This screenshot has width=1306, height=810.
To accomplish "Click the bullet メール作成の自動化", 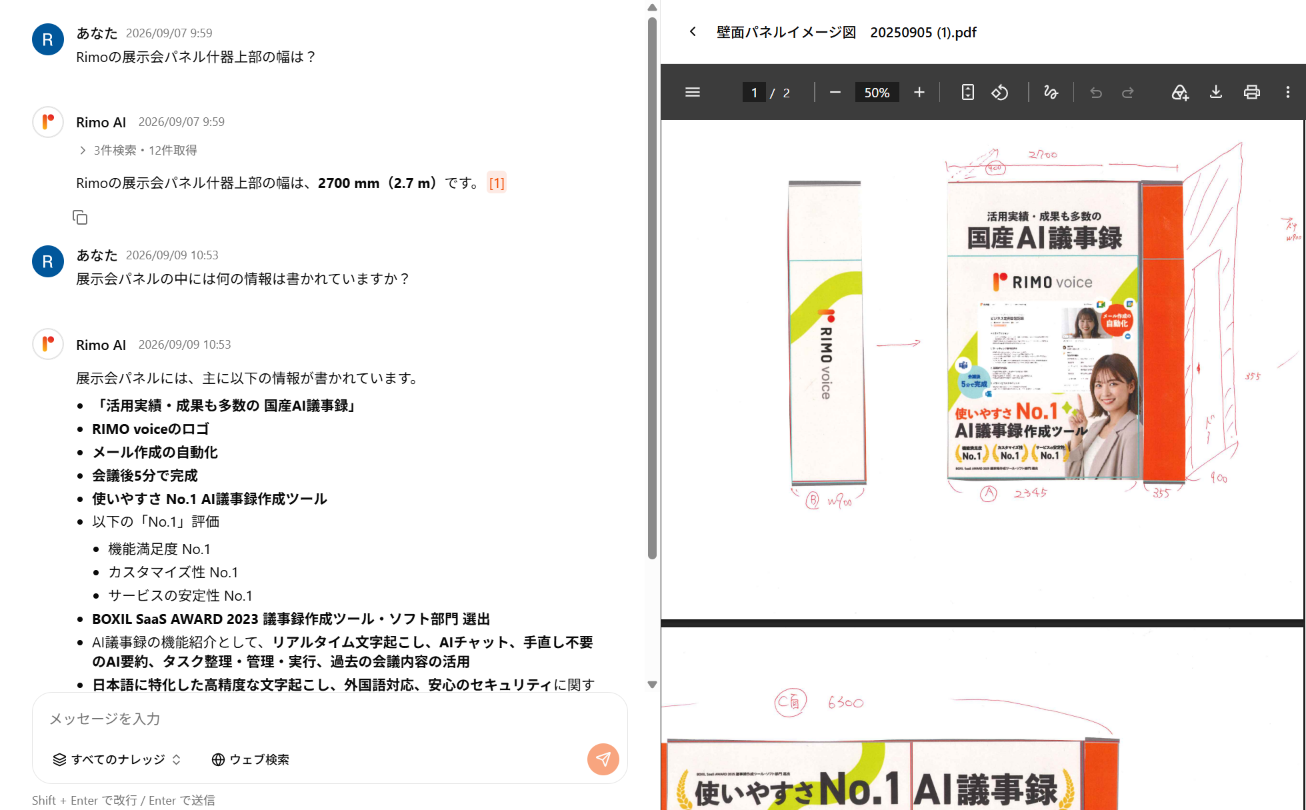I will click(155, 452).
